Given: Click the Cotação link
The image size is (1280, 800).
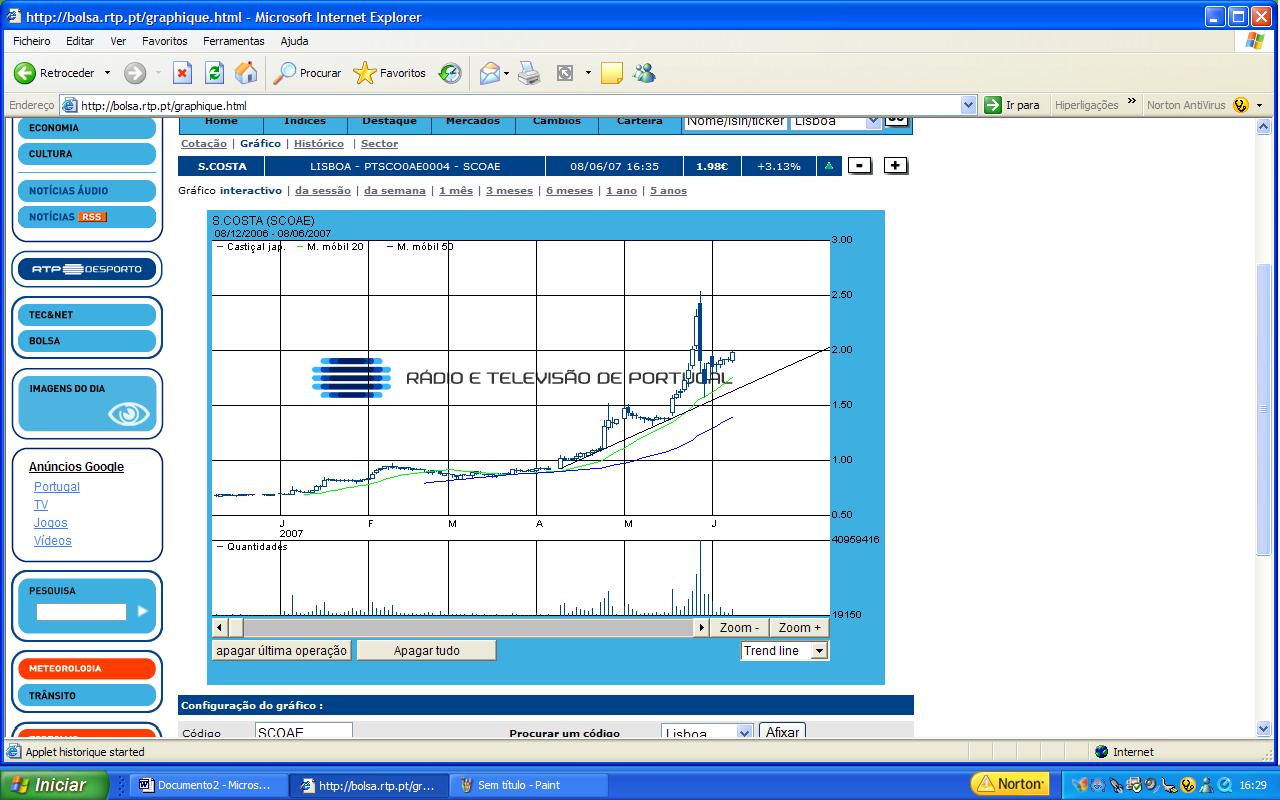Looking at the screenshot, I should click(204, 144).
